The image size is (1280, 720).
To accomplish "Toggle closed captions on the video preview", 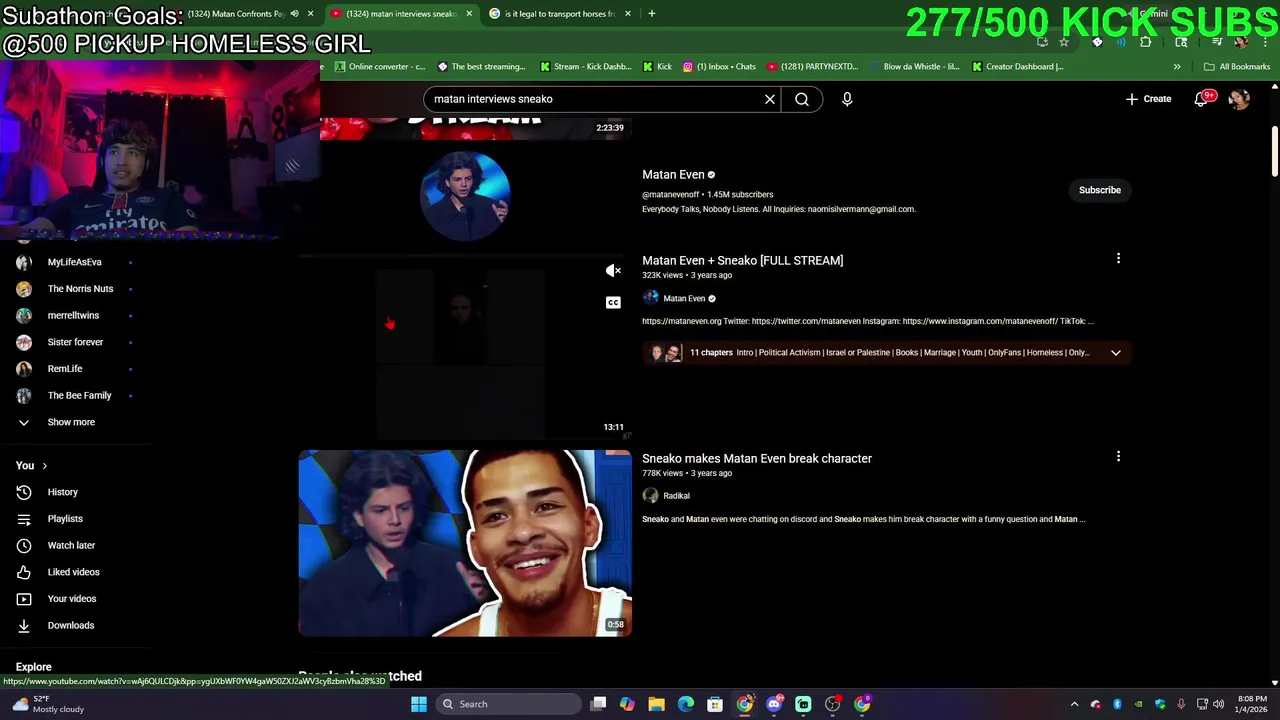I will point(613,302).
